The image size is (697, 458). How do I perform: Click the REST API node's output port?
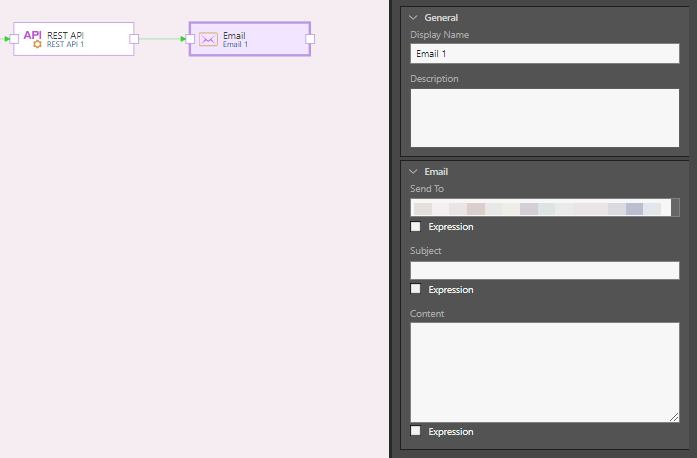click(134, 39)
